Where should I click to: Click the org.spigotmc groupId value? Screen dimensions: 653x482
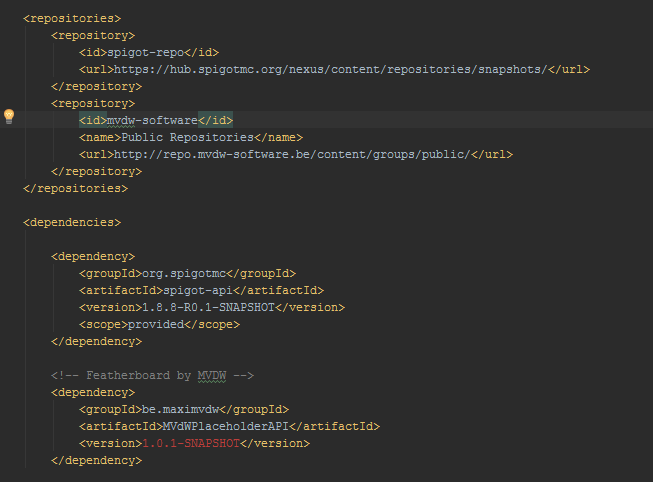point(184,273)
